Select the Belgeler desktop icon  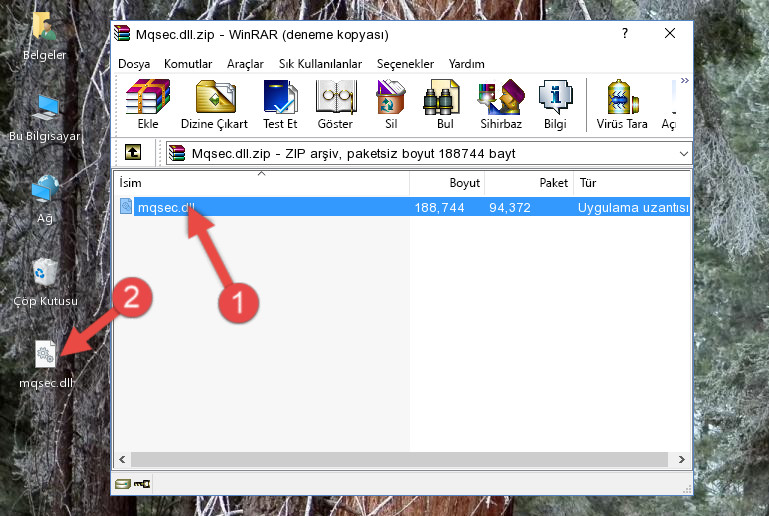pyautogui.click(x=44, y=36)
